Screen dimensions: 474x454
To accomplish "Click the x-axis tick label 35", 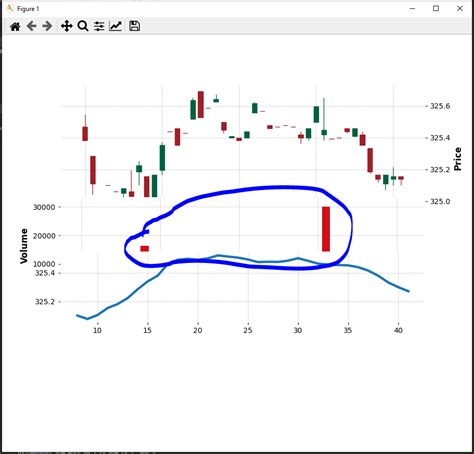I will pyautogui.click(x=348, y=330).
